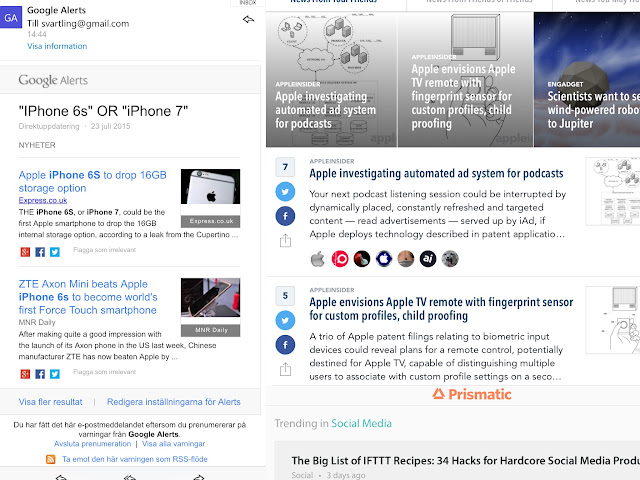This screenshot has height=480, width=640.
Task: Share podcast ad article on Facebook
Action: click(285, 216)
